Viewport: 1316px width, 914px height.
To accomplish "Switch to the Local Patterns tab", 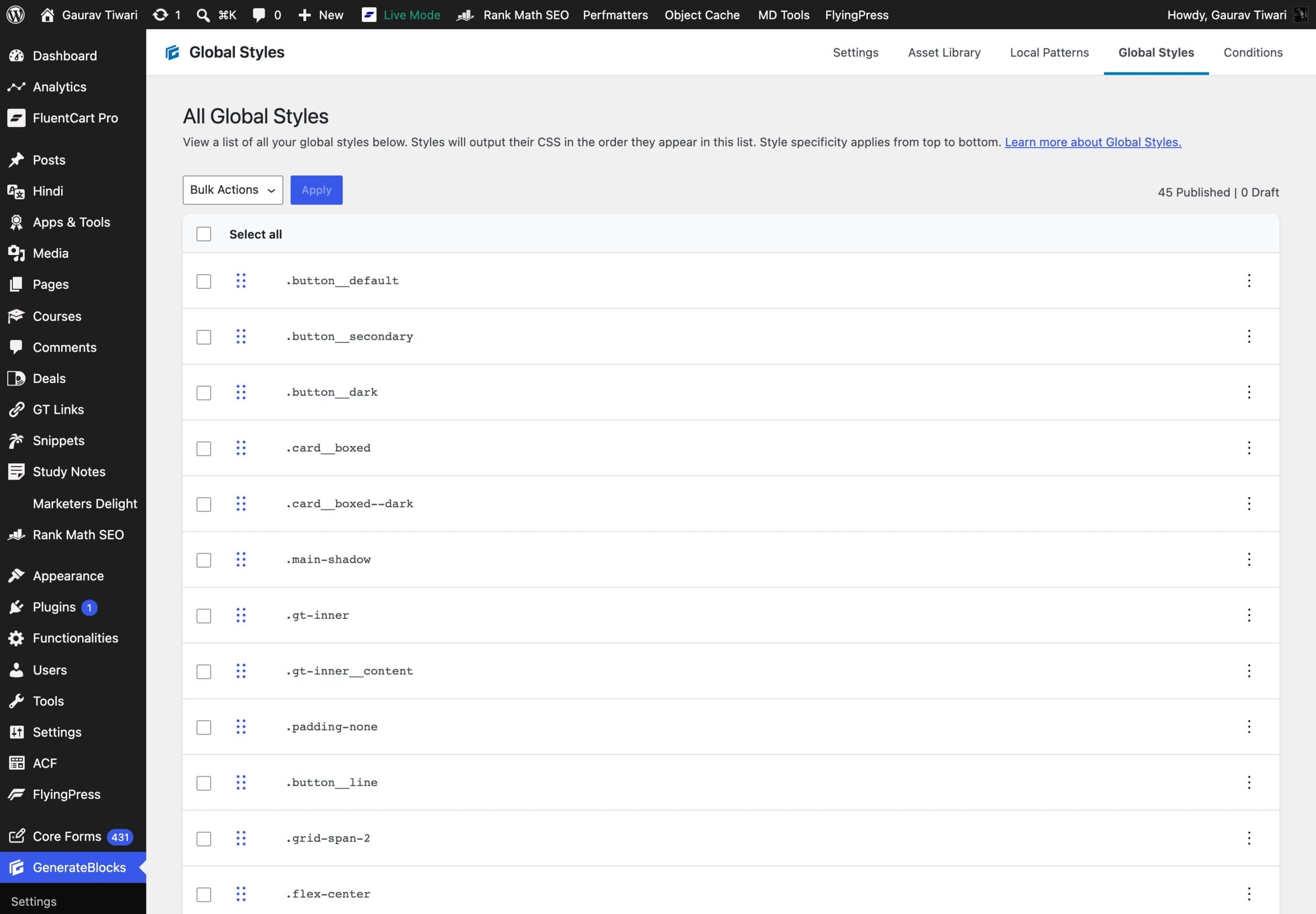I will click(x=1049, y=52).
